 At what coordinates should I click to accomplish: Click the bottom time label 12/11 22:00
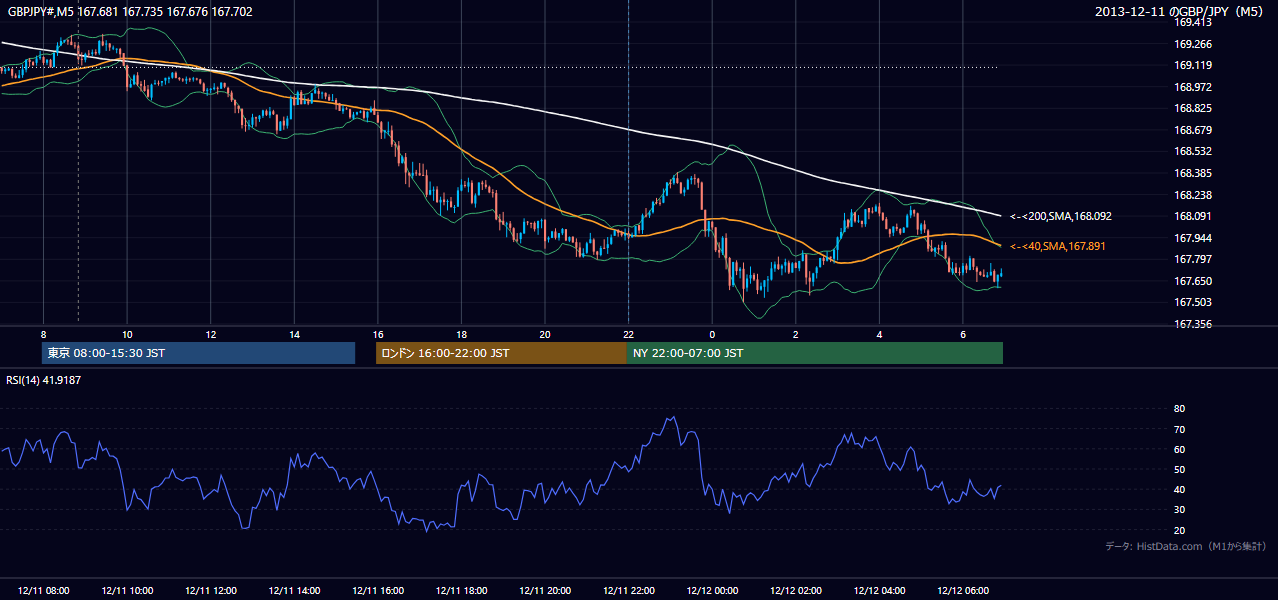coord(628,591)
